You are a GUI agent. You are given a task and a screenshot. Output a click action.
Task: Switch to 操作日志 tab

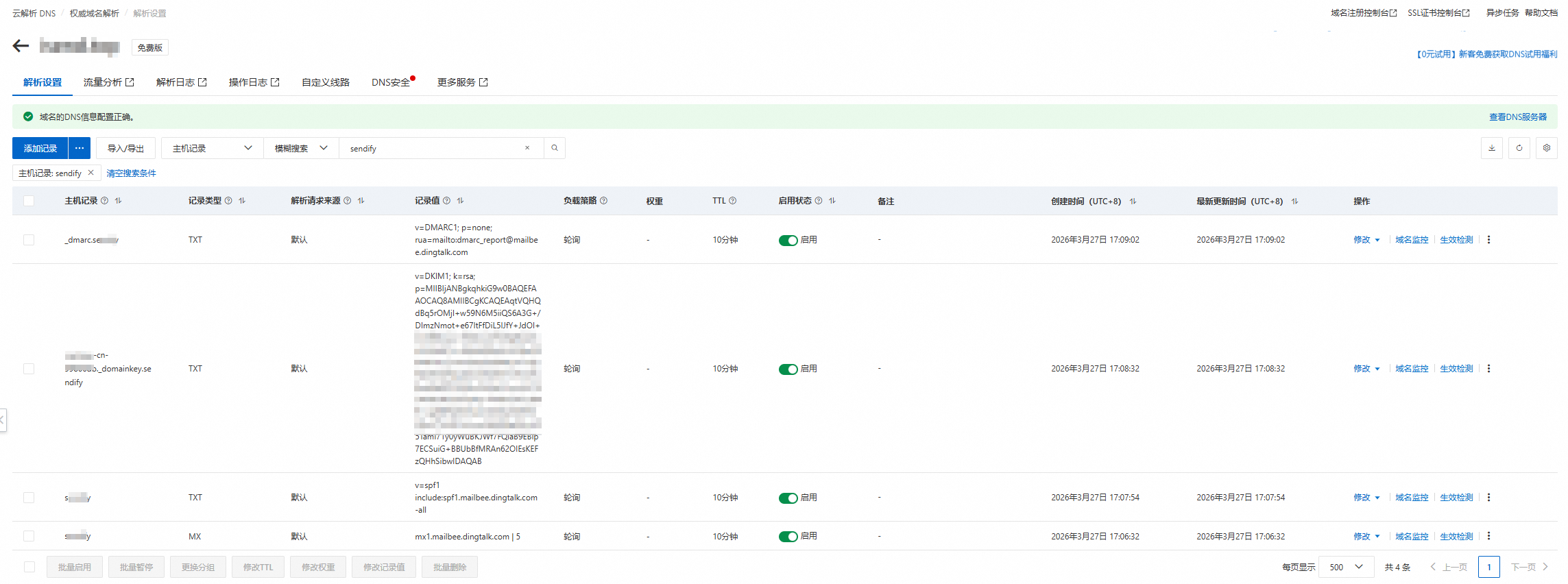click(254, 82)
